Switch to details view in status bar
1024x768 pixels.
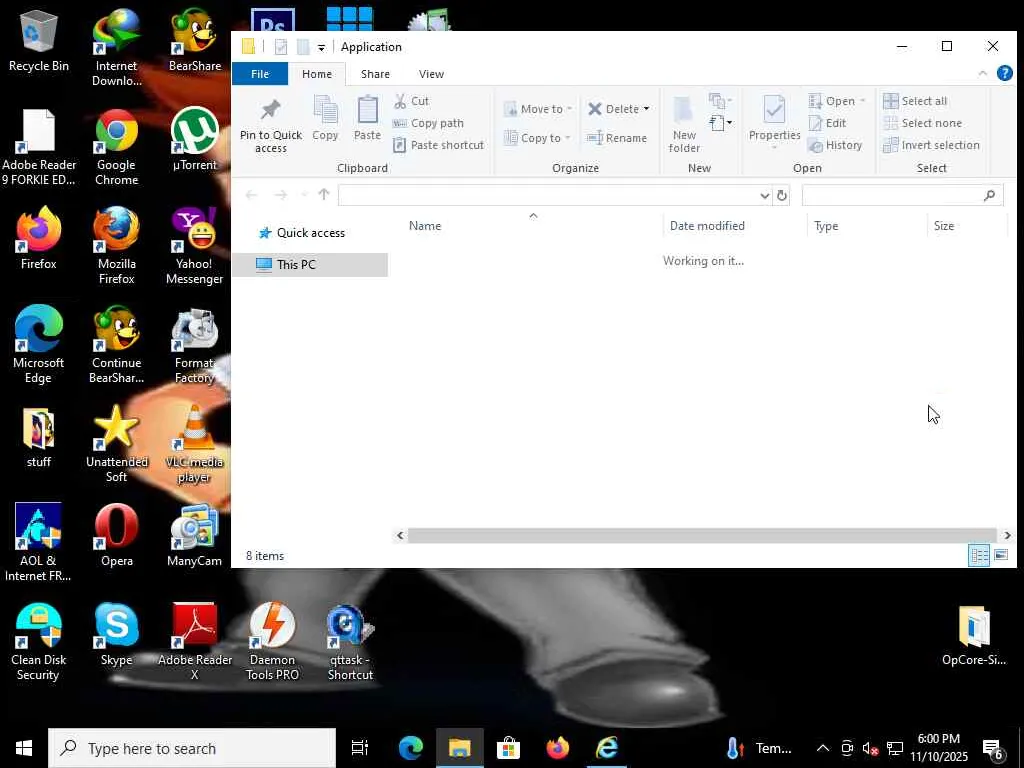[979, 556]
